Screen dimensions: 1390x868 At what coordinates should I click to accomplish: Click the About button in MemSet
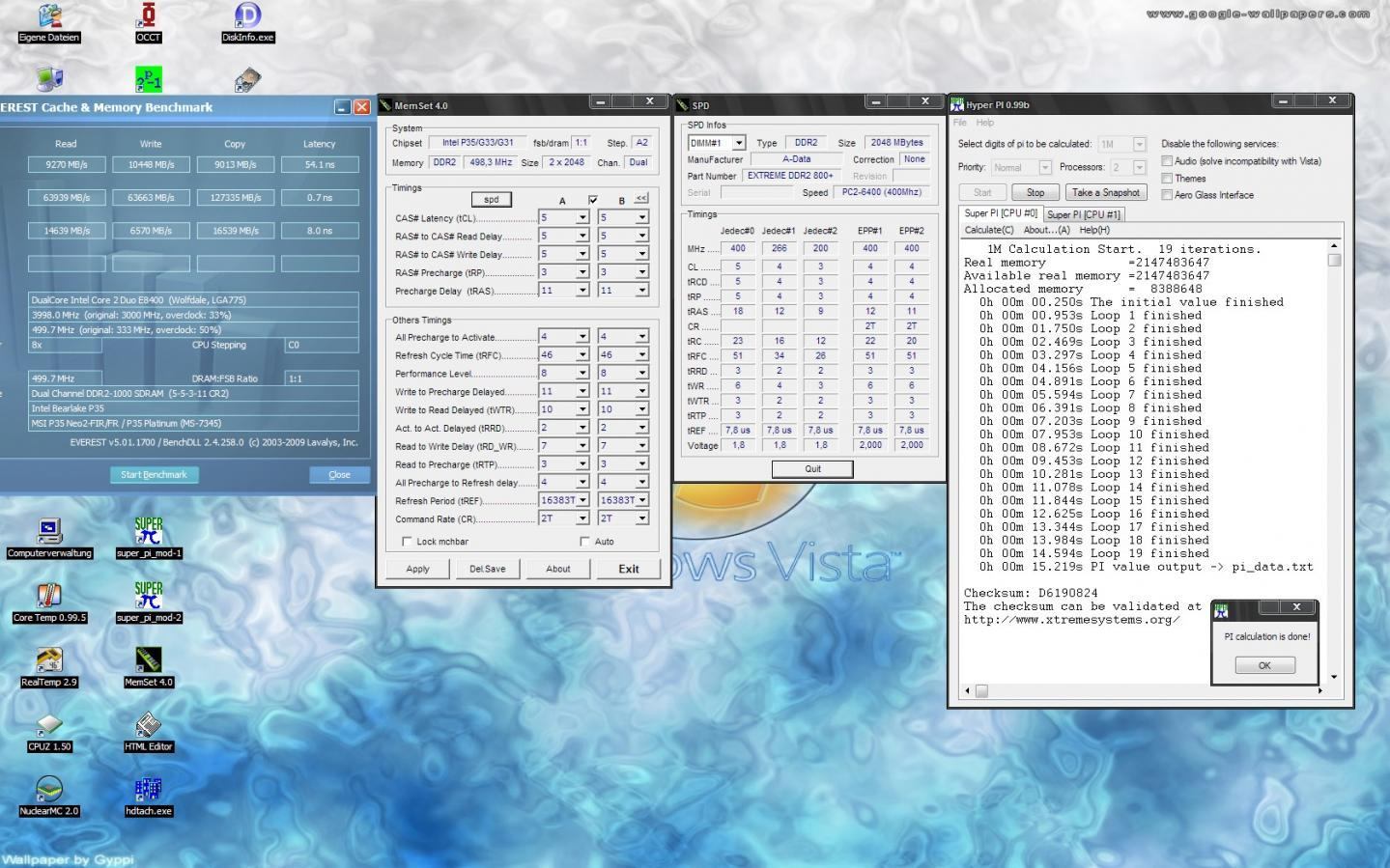point(558,569)
